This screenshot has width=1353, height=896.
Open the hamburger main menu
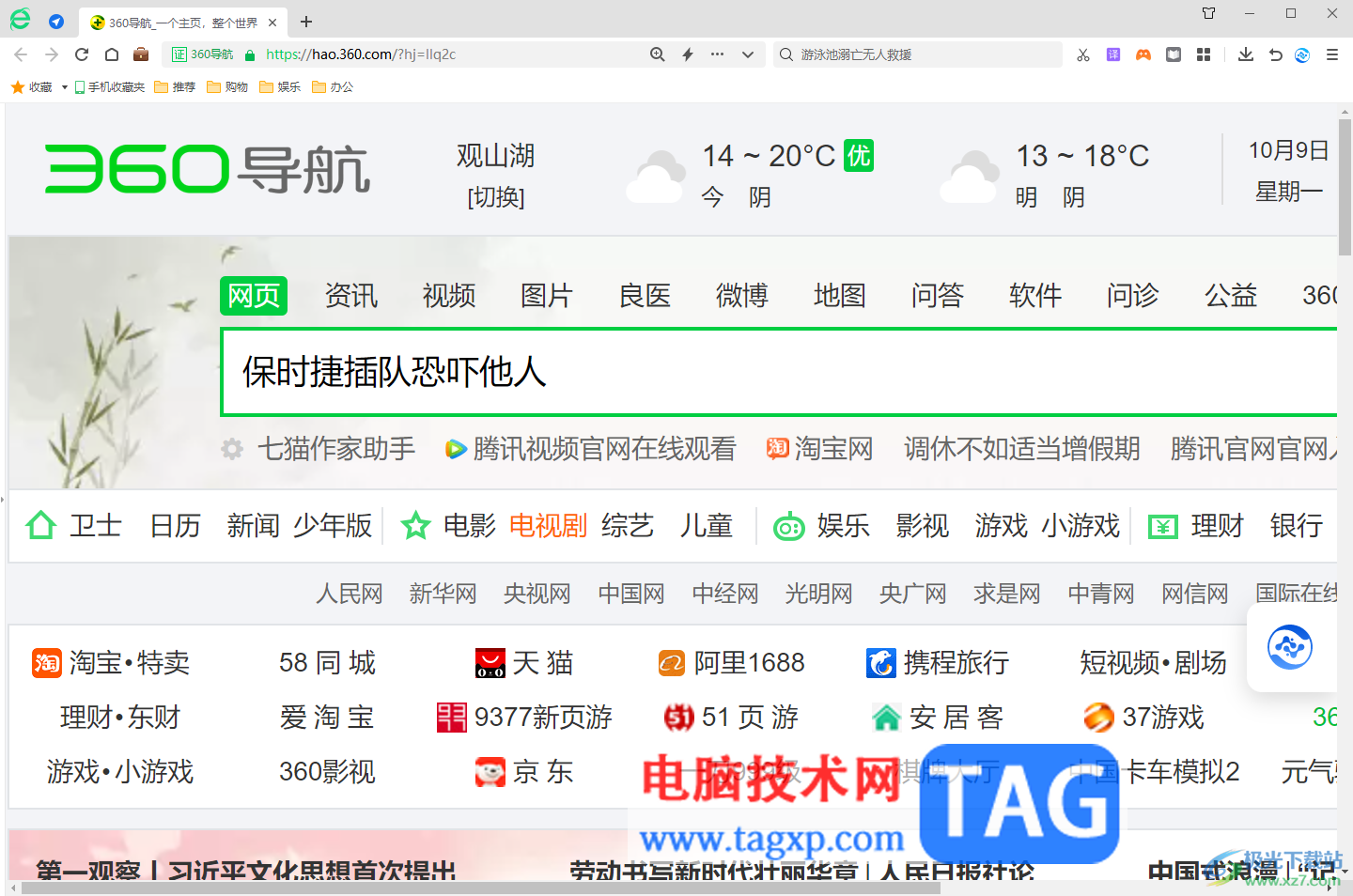1333,54
